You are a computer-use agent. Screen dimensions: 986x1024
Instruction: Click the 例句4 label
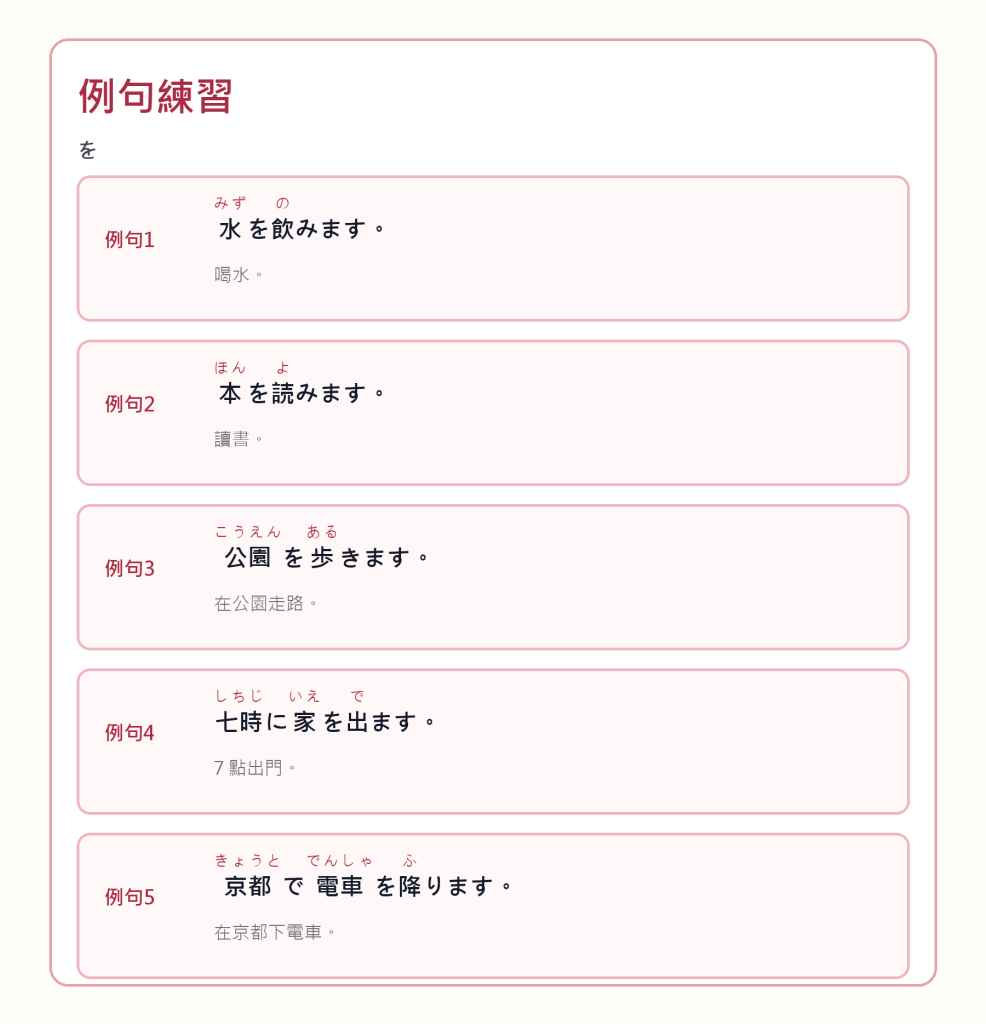pyautogui.click(x=130, y=733)
